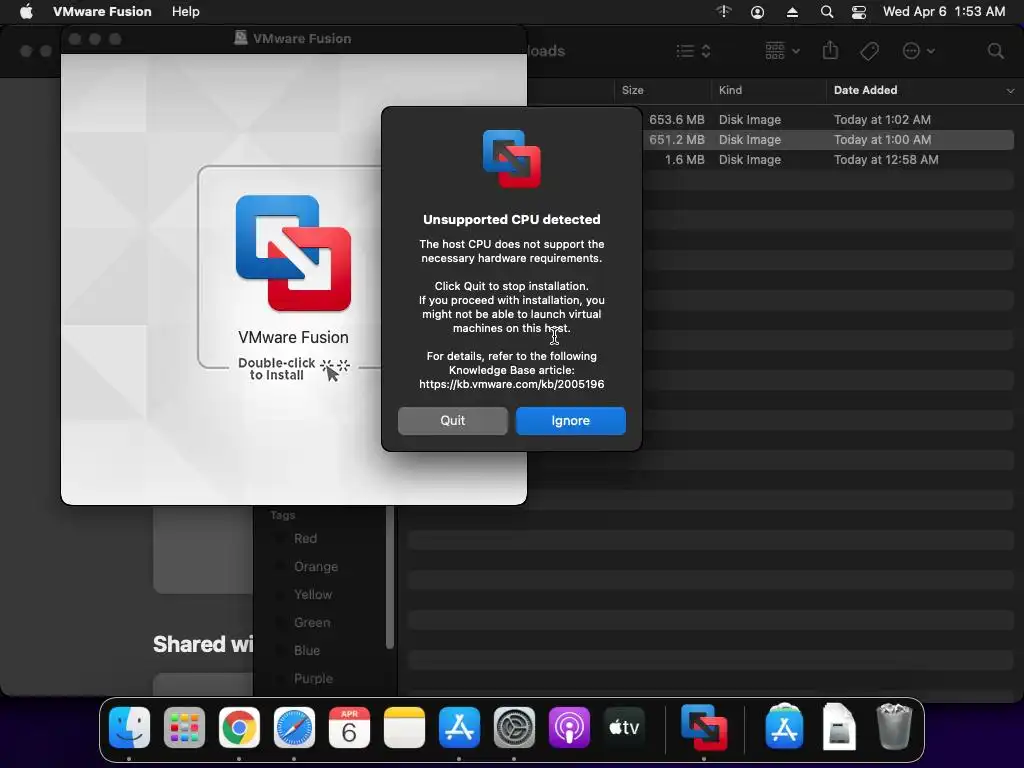Screen dimensions: 1024x768
Task: Click the eject icon in the menu bar
Action: 792,12
